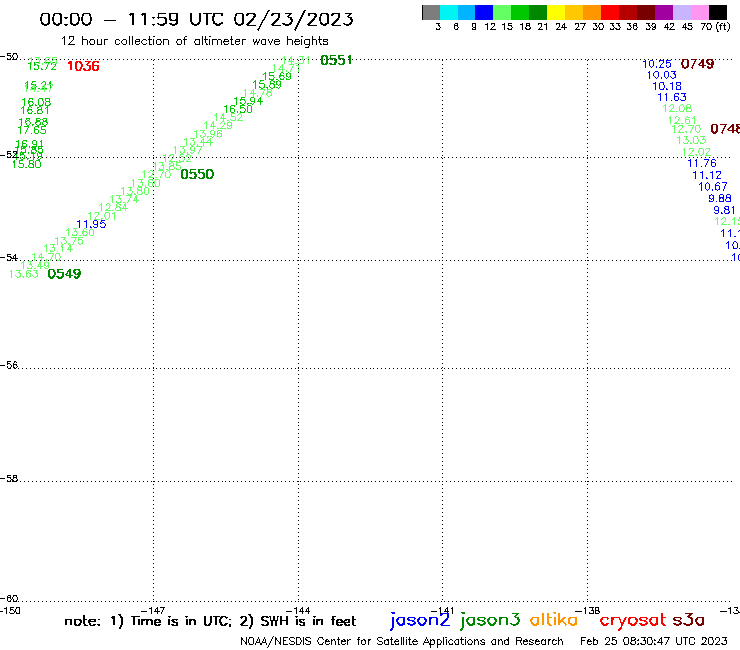
Task: Click the subtitle '12 hour collection of altimeter wave heights'
Action: (x=195, y=41)
